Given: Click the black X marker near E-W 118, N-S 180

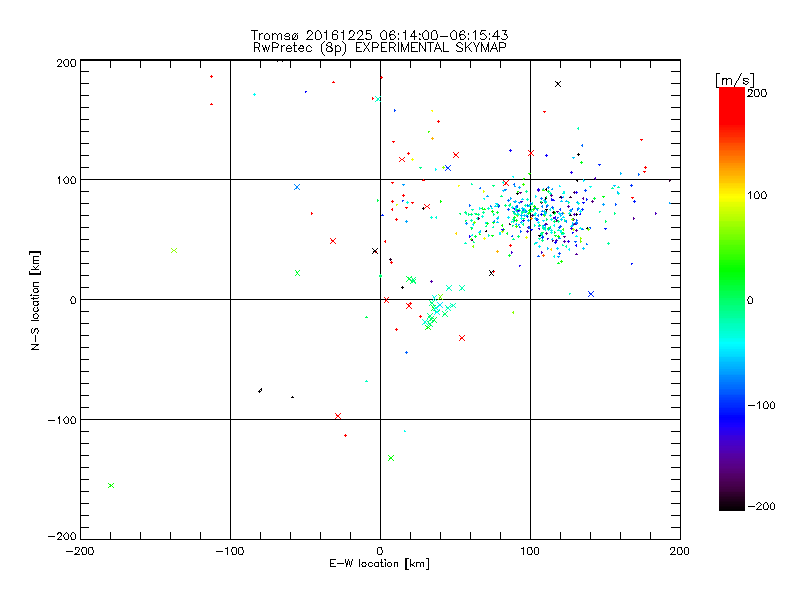Looking at the screenshot, I should click(x=558, y=84).
